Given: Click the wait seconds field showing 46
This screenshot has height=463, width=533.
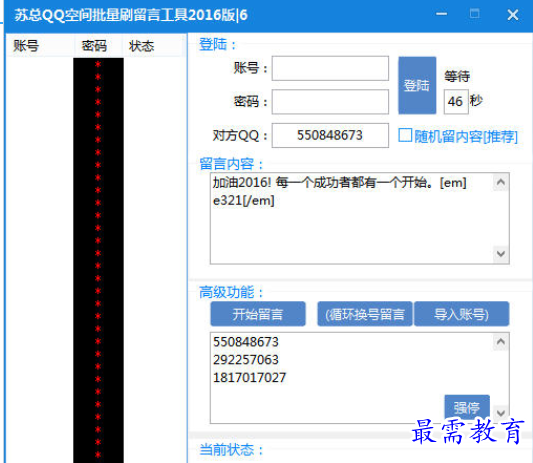Looking at the screenshot, I should pos(456,102).
